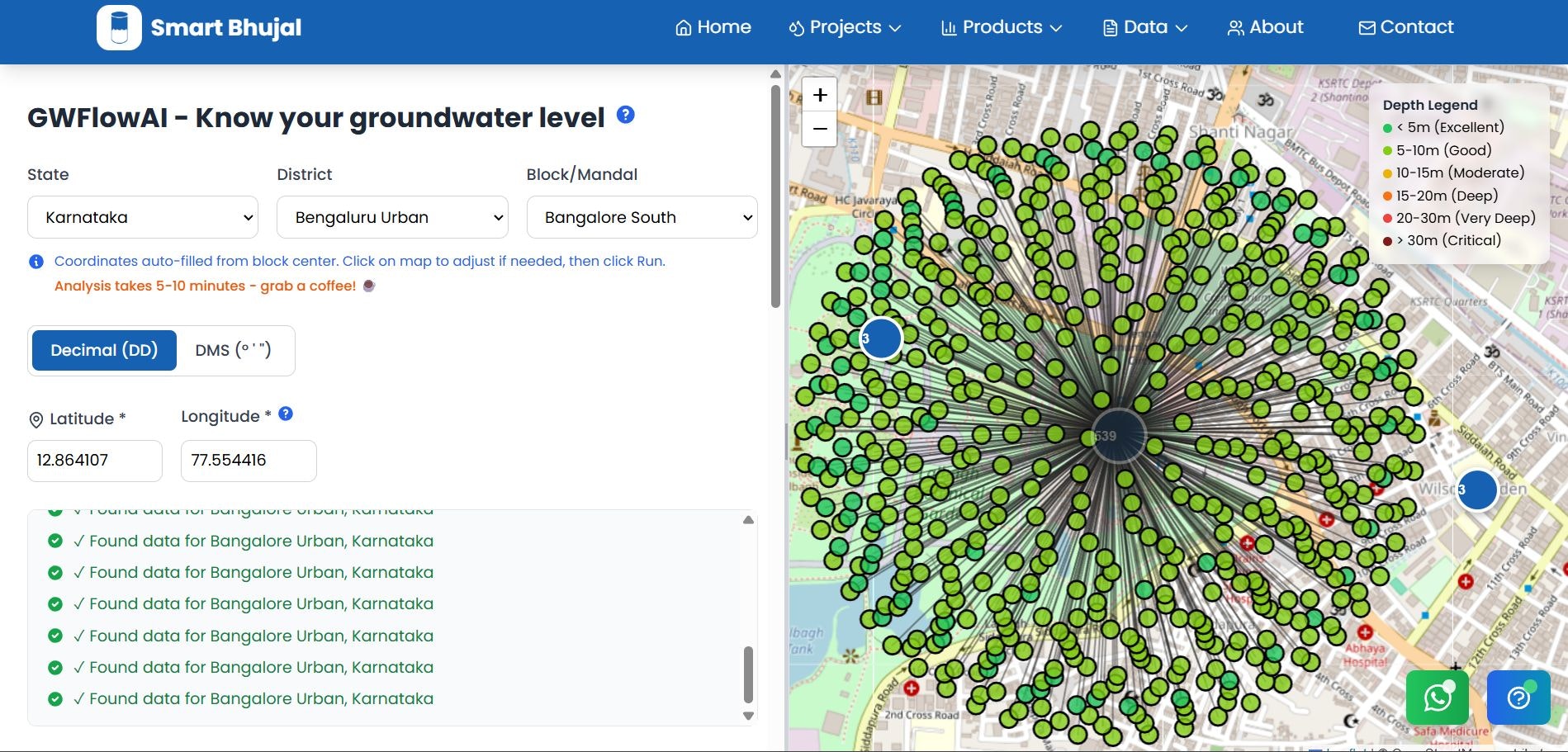Click the Smart Bhujal brand name link
This screenshot has height=752, width=1568.
click(225, 28)
